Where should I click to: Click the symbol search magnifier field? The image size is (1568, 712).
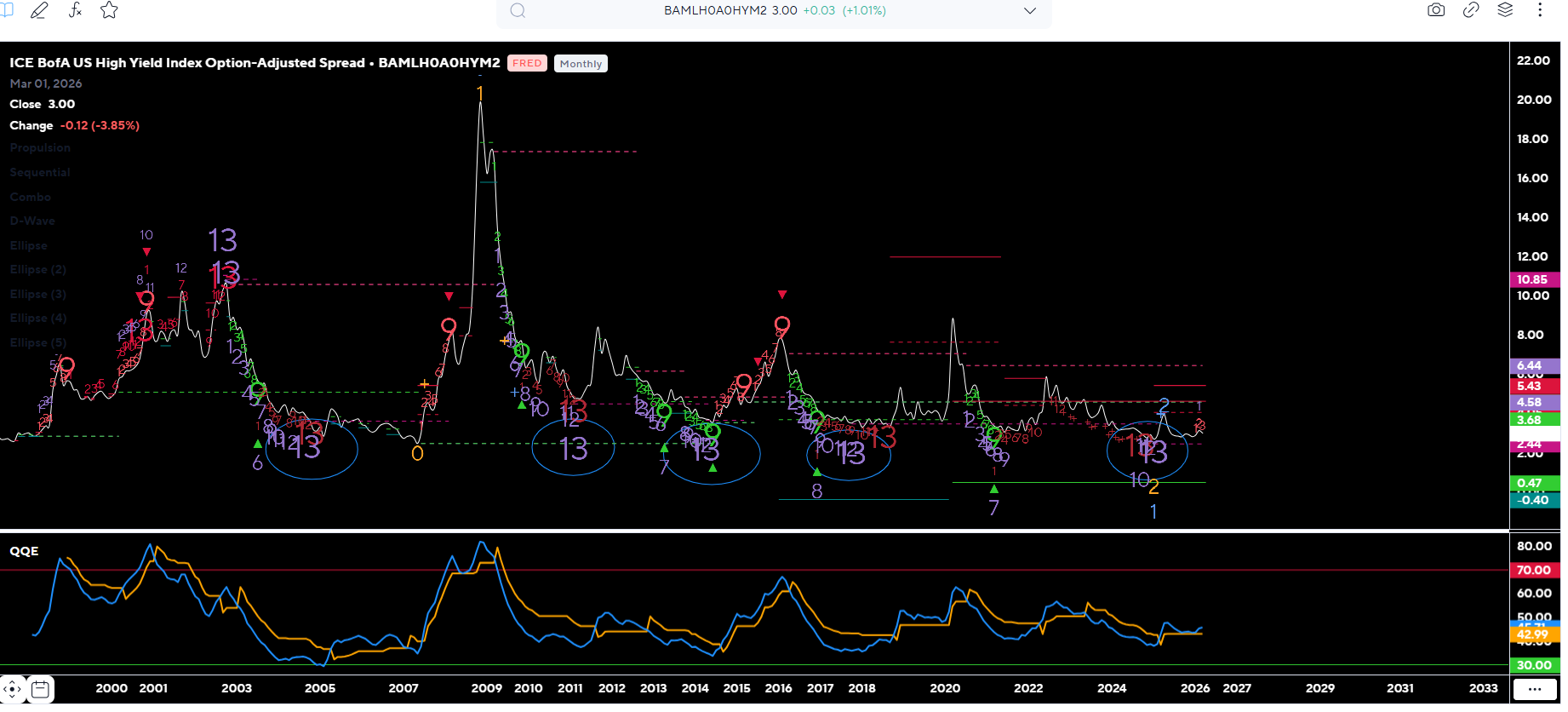click(518, 11)
